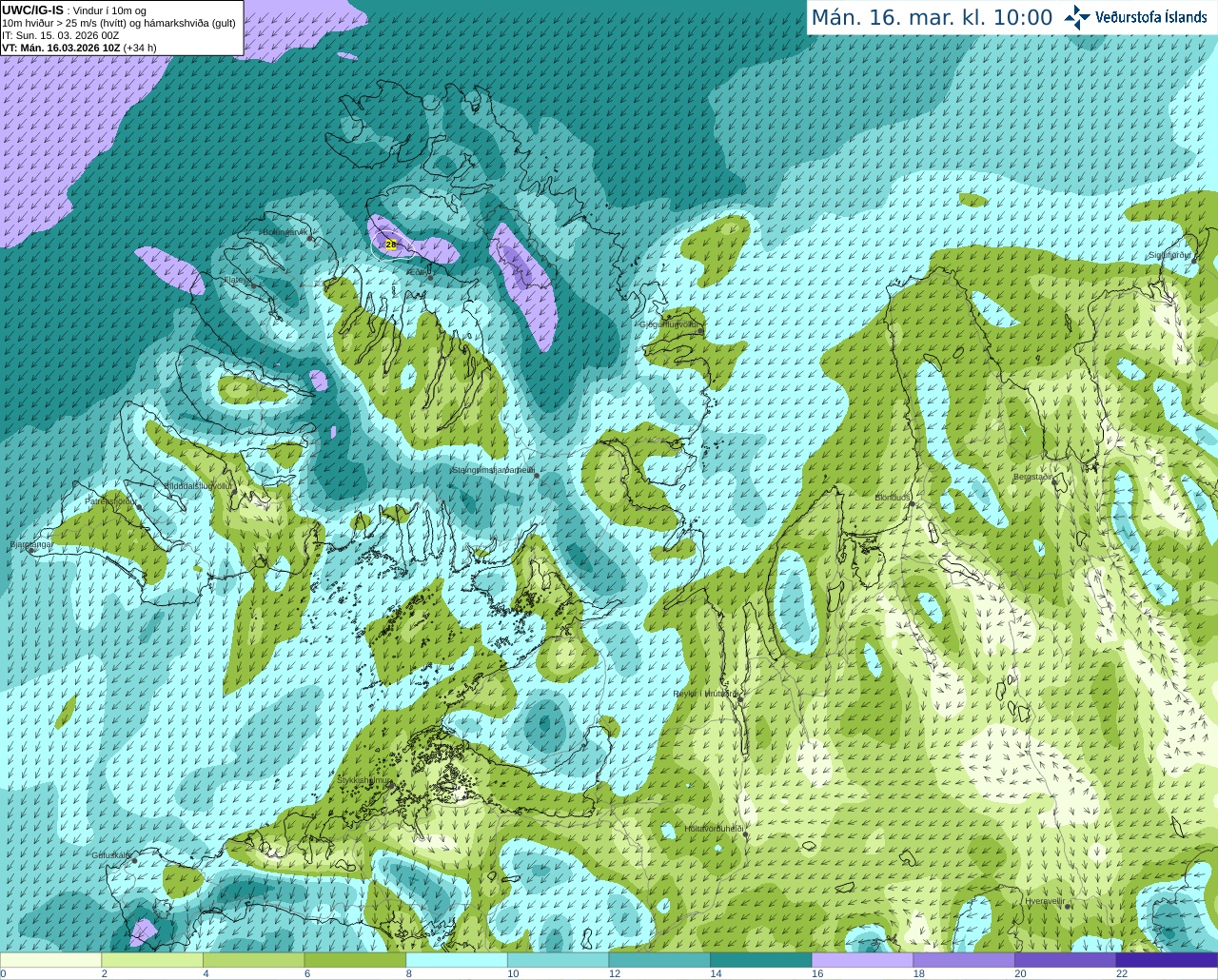Click the yellow 28 gust marker
The image size is (1218, 980).
[390, 245]
